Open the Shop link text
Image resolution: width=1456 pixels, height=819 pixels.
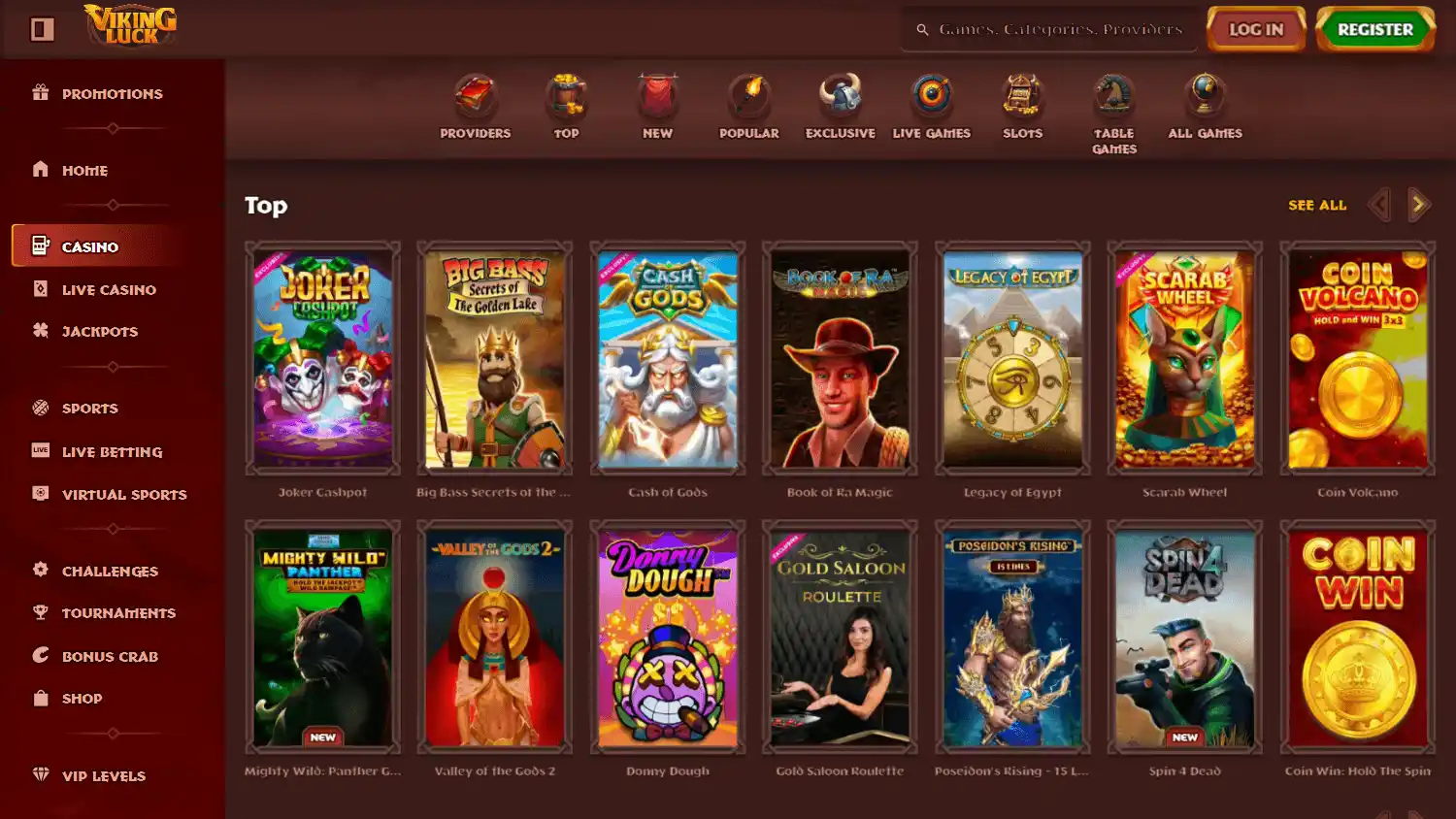82,699
